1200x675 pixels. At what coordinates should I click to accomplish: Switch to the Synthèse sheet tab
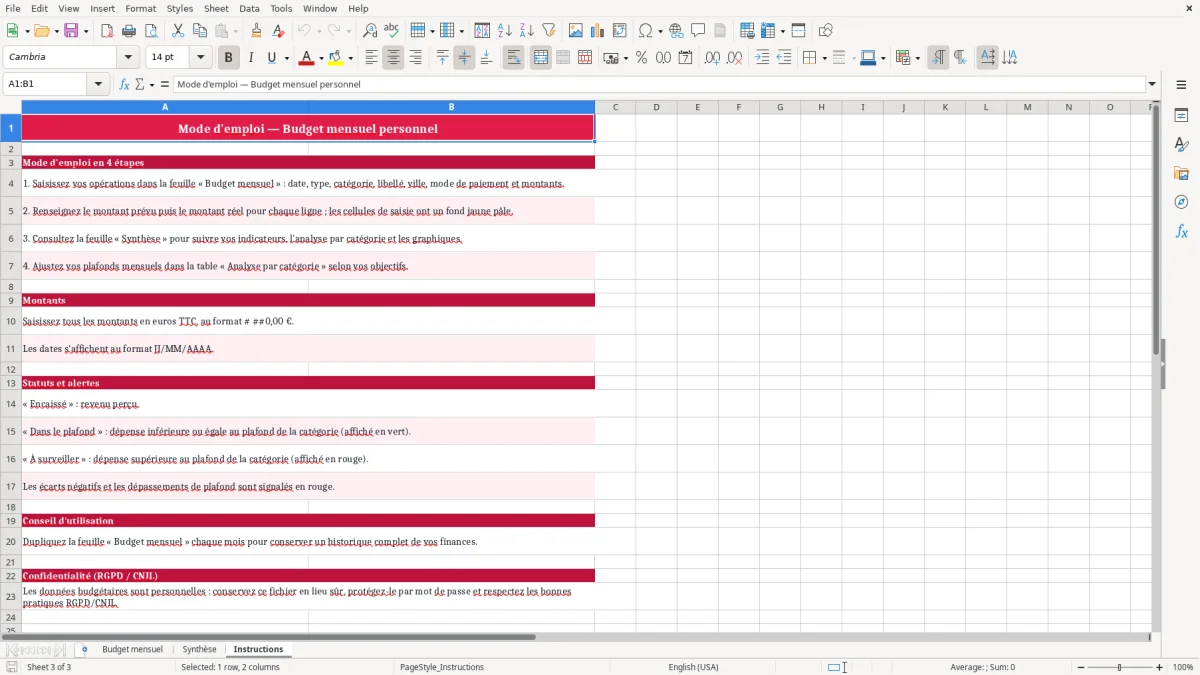pos(199,649)
